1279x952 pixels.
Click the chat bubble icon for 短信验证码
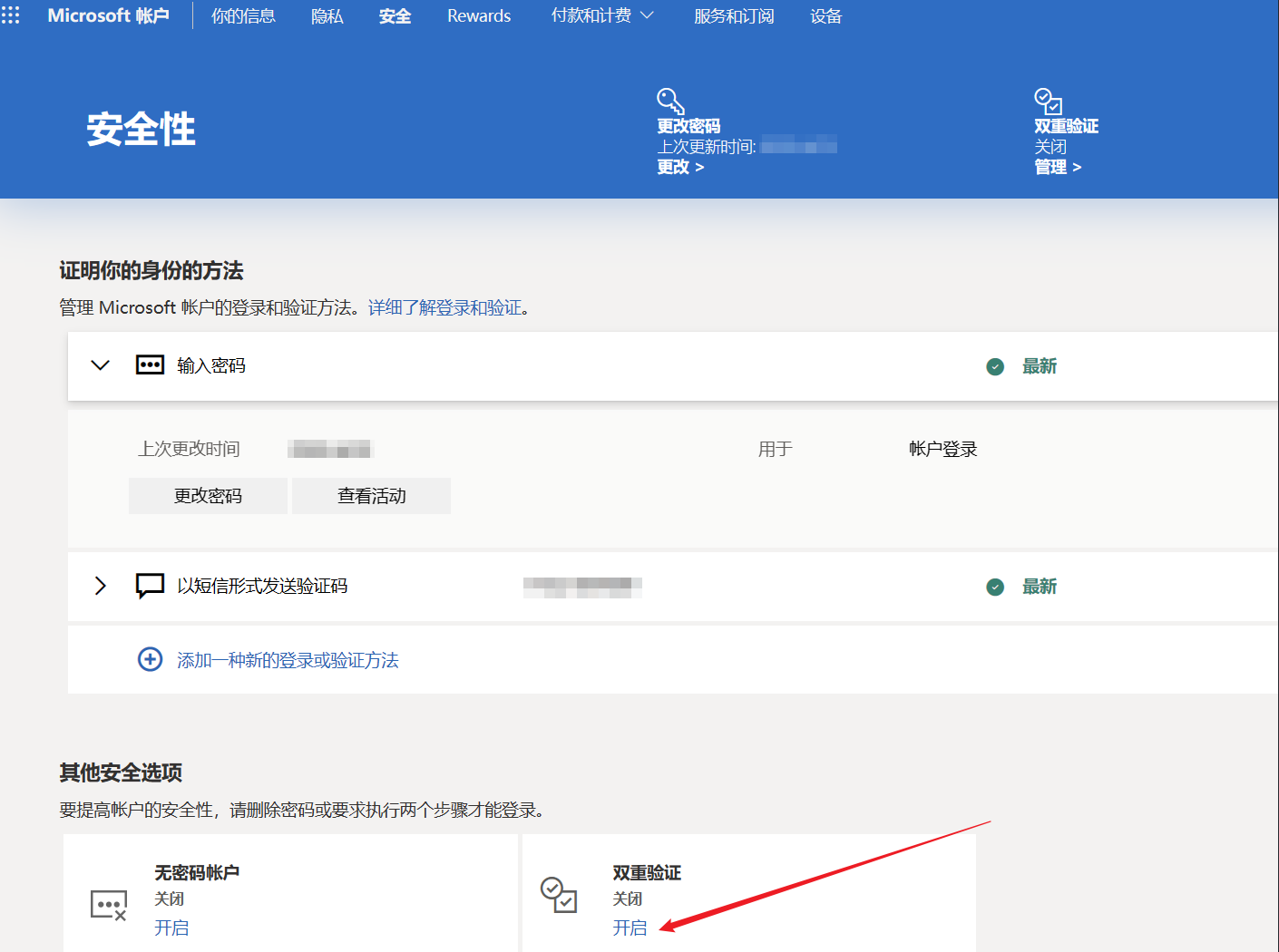pyautogui.click(x=150, y=586)
